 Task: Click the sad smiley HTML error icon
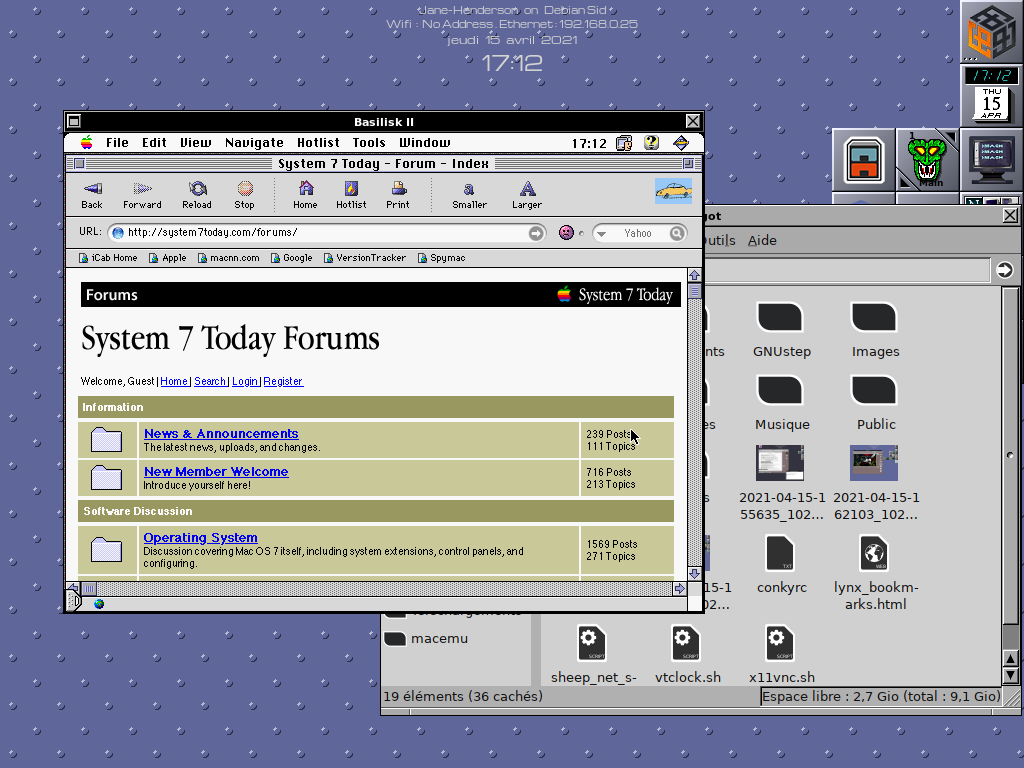point(566,232)
